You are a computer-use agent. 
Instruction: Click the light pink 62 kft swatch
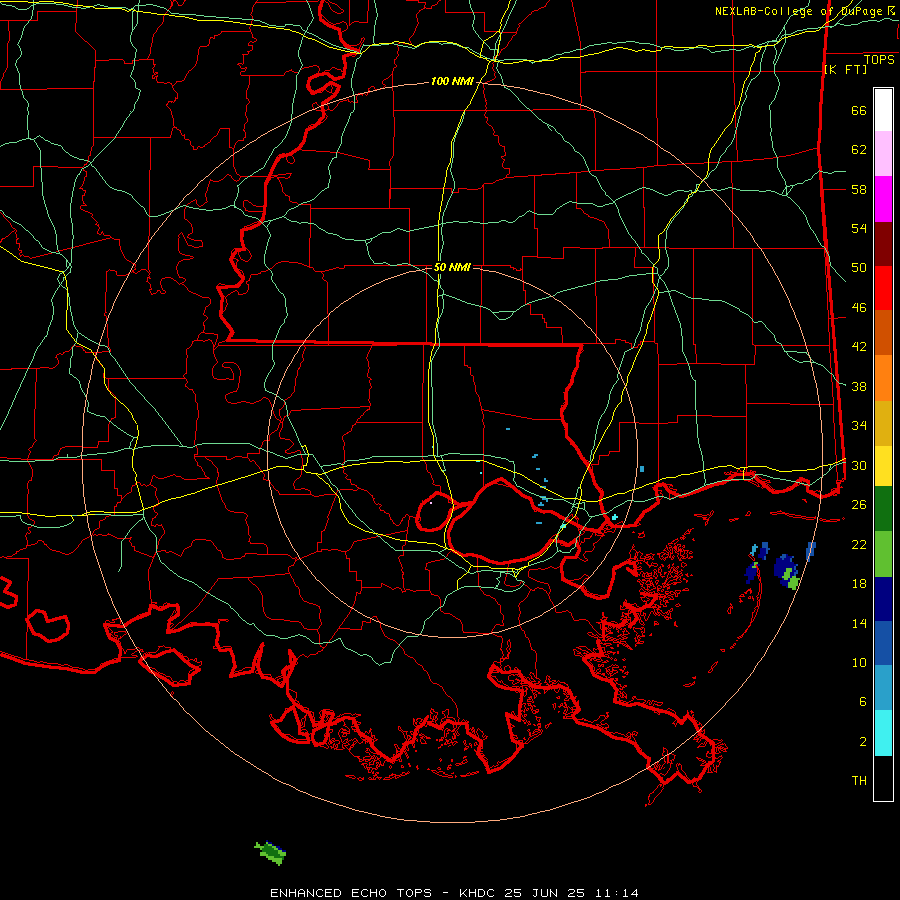[x=883, y=154]
